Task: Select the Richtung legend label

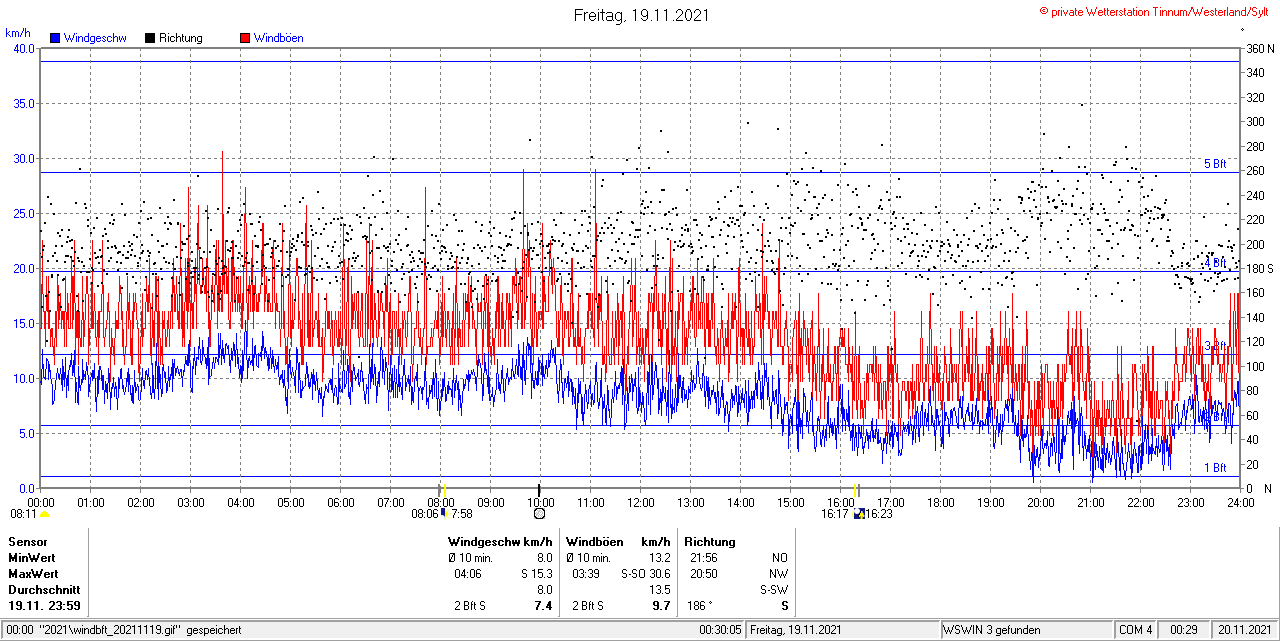Action: (180, 38)
